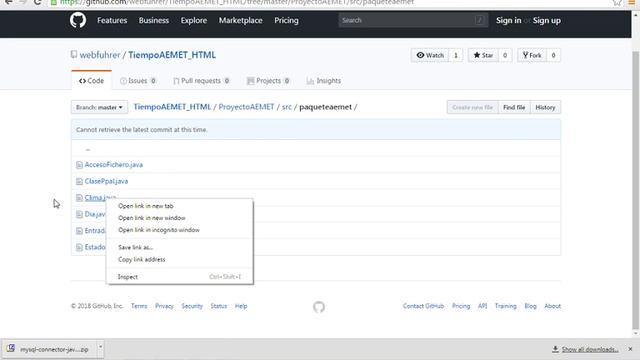Screen dimensions: 640x360
Task: Open Marketplace from the header
Action: [240, 20]
